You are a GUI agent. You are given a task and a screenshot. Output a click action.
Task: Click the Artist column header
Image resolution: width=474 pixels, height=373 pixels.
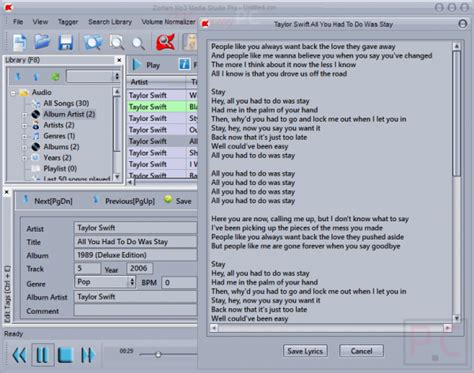(x=156, y=82)
